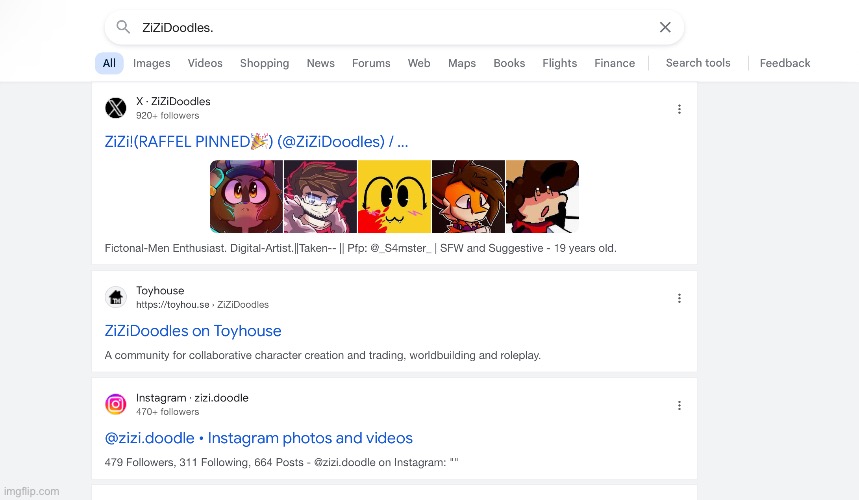This screenshot has width=859, height=500.
Task: Click the 'Fictonal-Men Enthusiast' description snippet
Action: click(360, 248)
